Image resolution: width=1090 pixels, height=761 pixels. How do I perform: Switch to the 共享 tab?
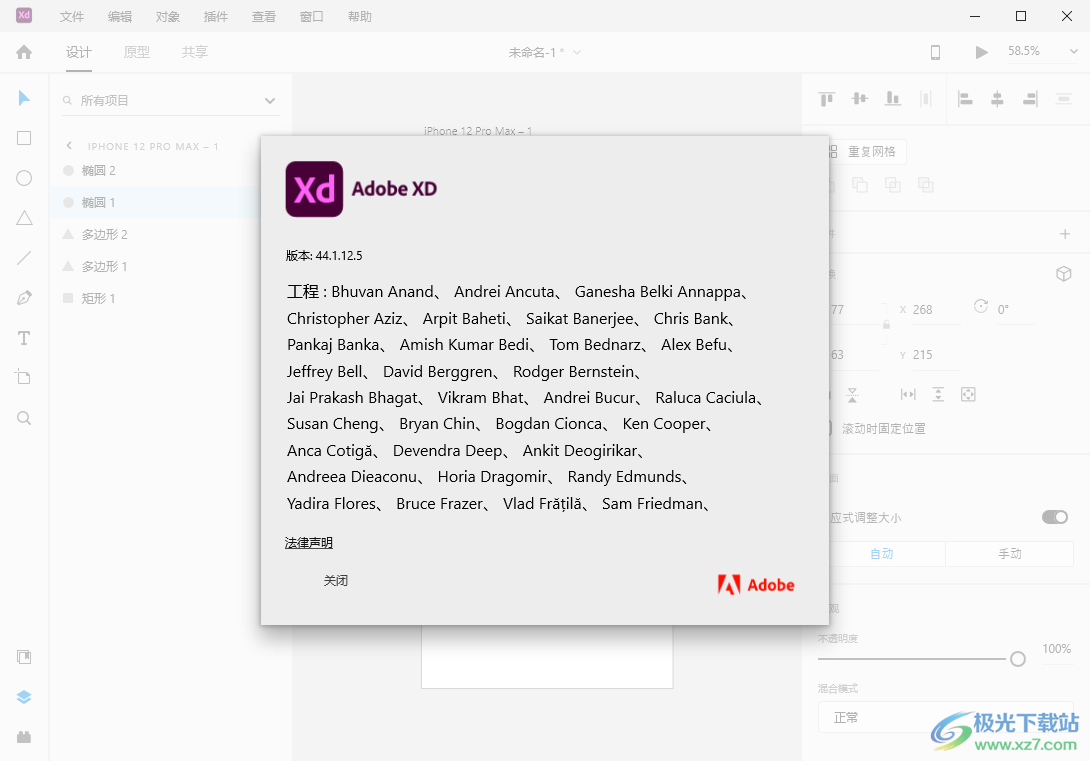point(195,52)
